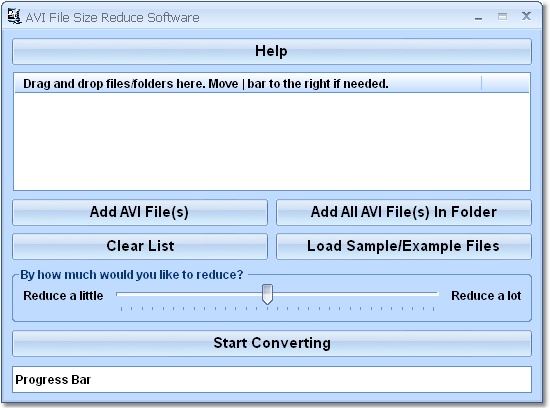The height and width of the screenshot is (410, 550).
Task: Click the Reduce a lot label
Action: tap(486, 296)
